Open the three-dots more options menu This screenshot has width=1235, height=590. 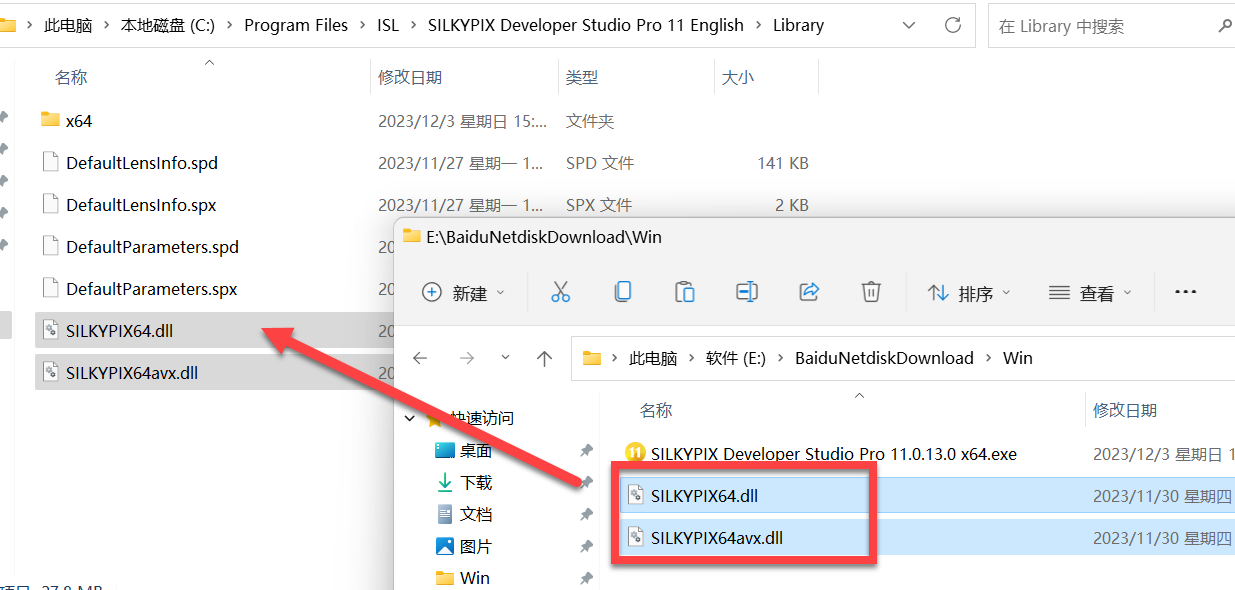pos(1185,292)
